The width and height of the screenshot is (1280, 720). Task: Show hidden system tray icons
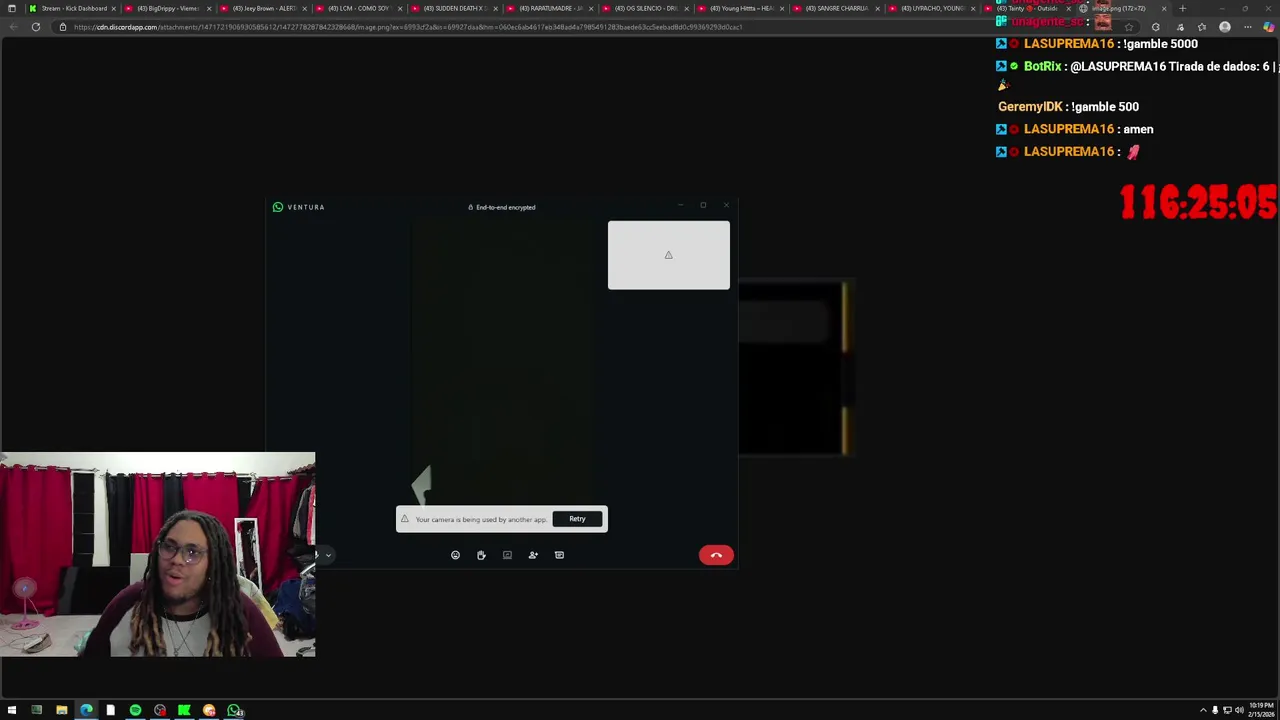pos(1203,711)
